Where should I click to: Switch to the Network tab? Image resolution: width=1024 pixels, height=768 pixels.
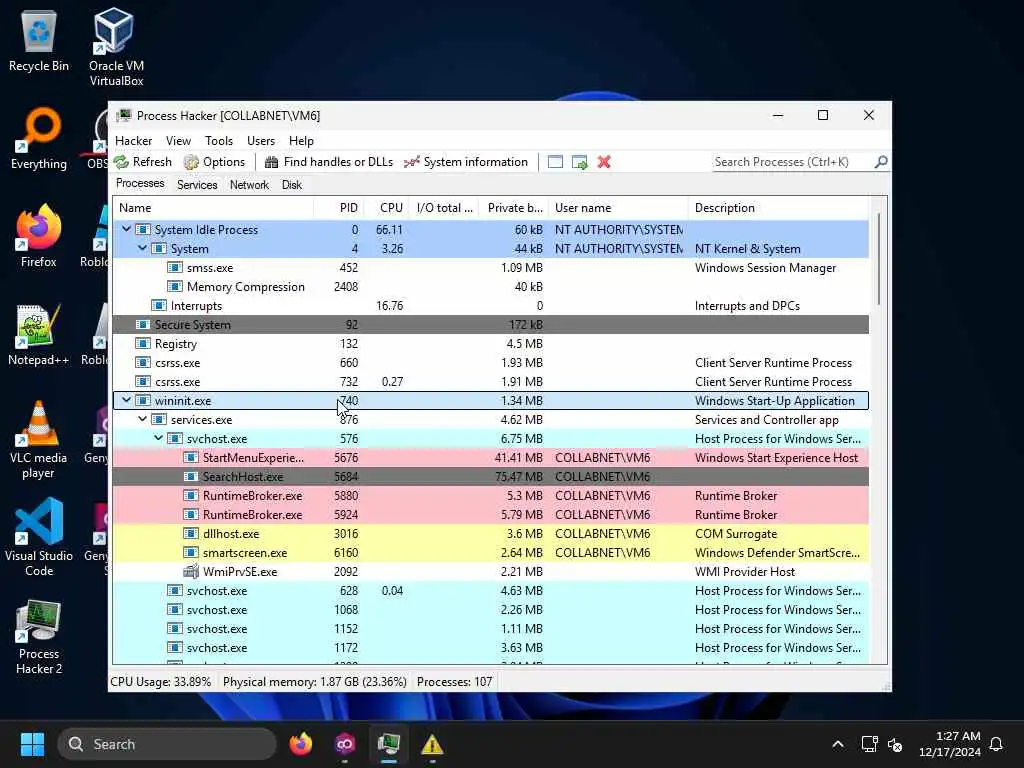(249, 185)
